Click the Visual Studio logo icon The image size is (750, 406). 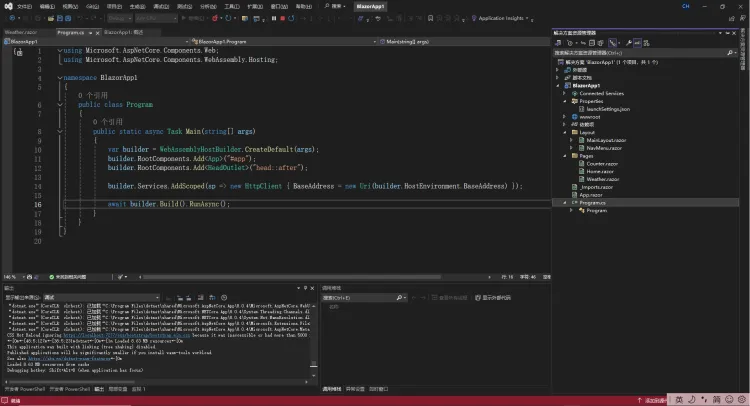tap(8, 6)
